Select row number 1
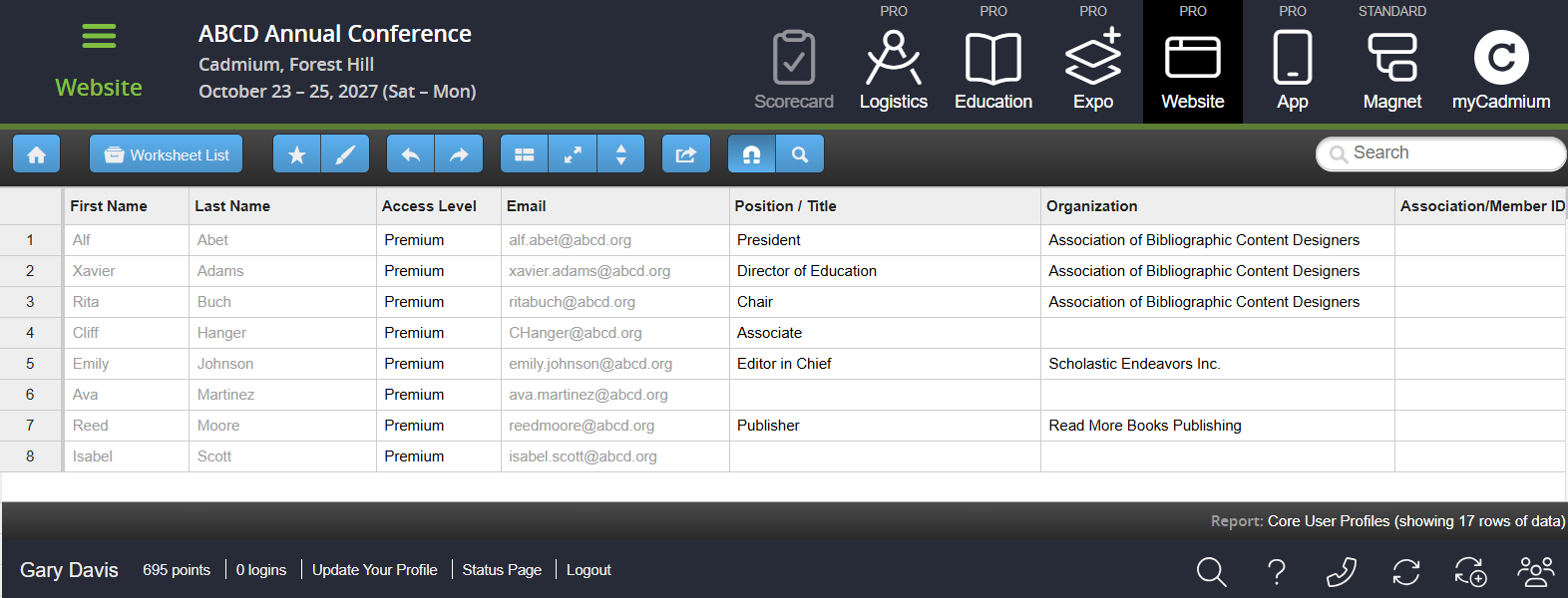The image size is (1568, 598). pyautogui.click(x=30, y=240)
